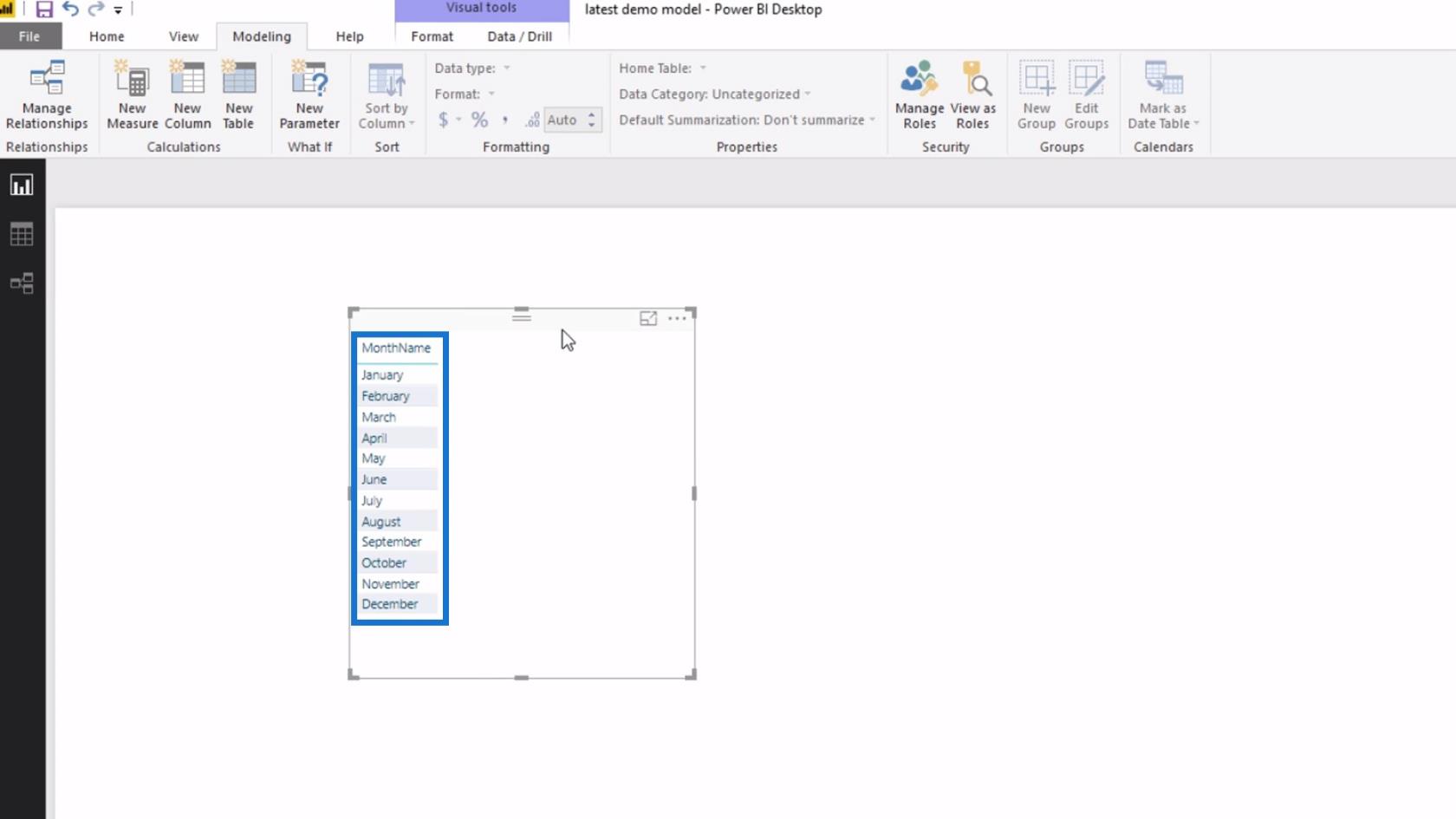The width and height of the screenshot is (1456, 819).
Task: Open the File menu
Action: coord(29,36)
